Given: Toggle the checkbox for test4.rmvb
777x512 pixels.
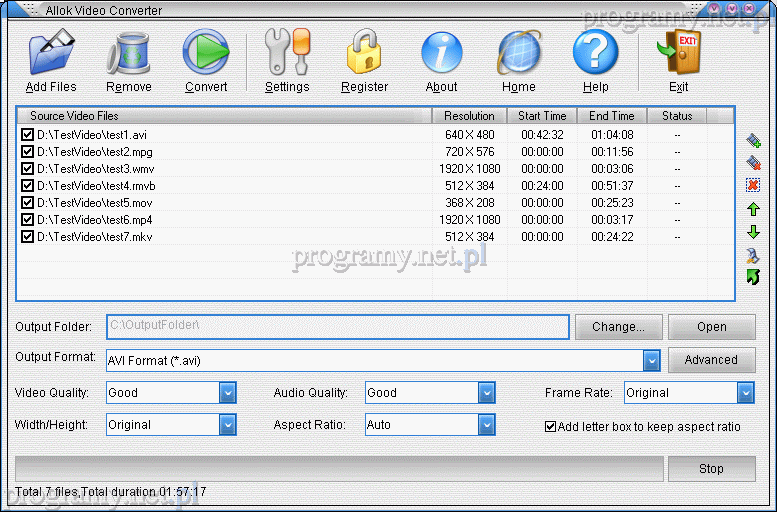Looking at the screenshot, I should tap(27, 186).
